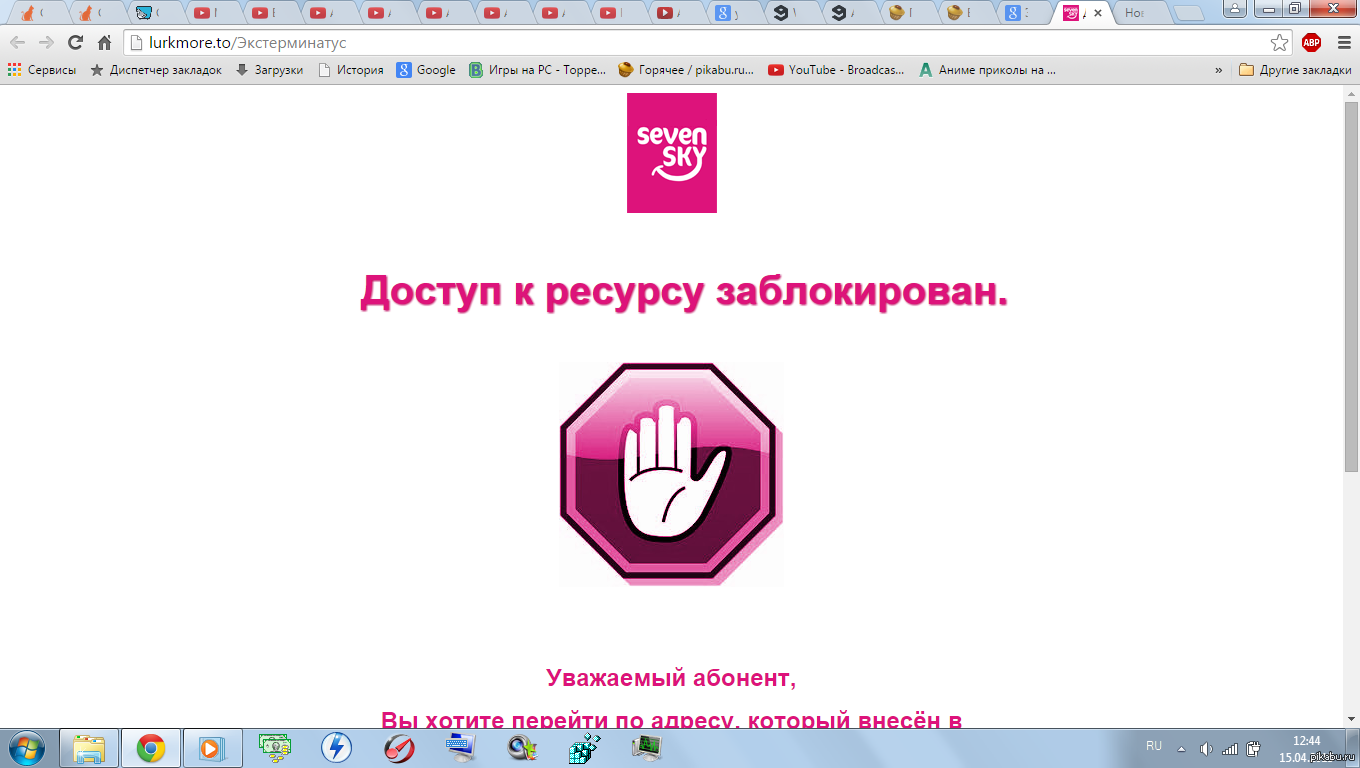The width and height of the screenshot is (1360, 768).
Task: Open Windows Explorer from the taskbar
Action: pyautogui.click(x=89, y=748)
